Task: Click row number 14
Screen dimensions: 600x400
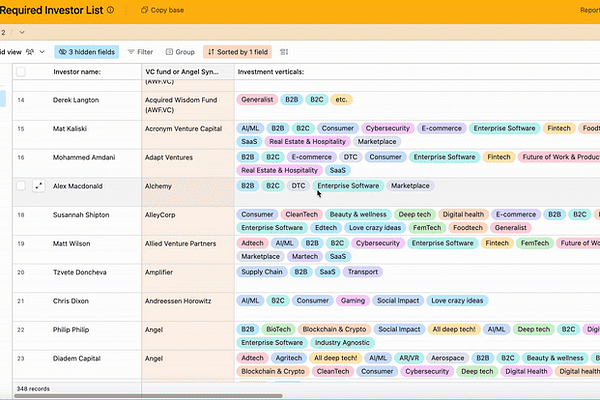Action: coord(21,100)
